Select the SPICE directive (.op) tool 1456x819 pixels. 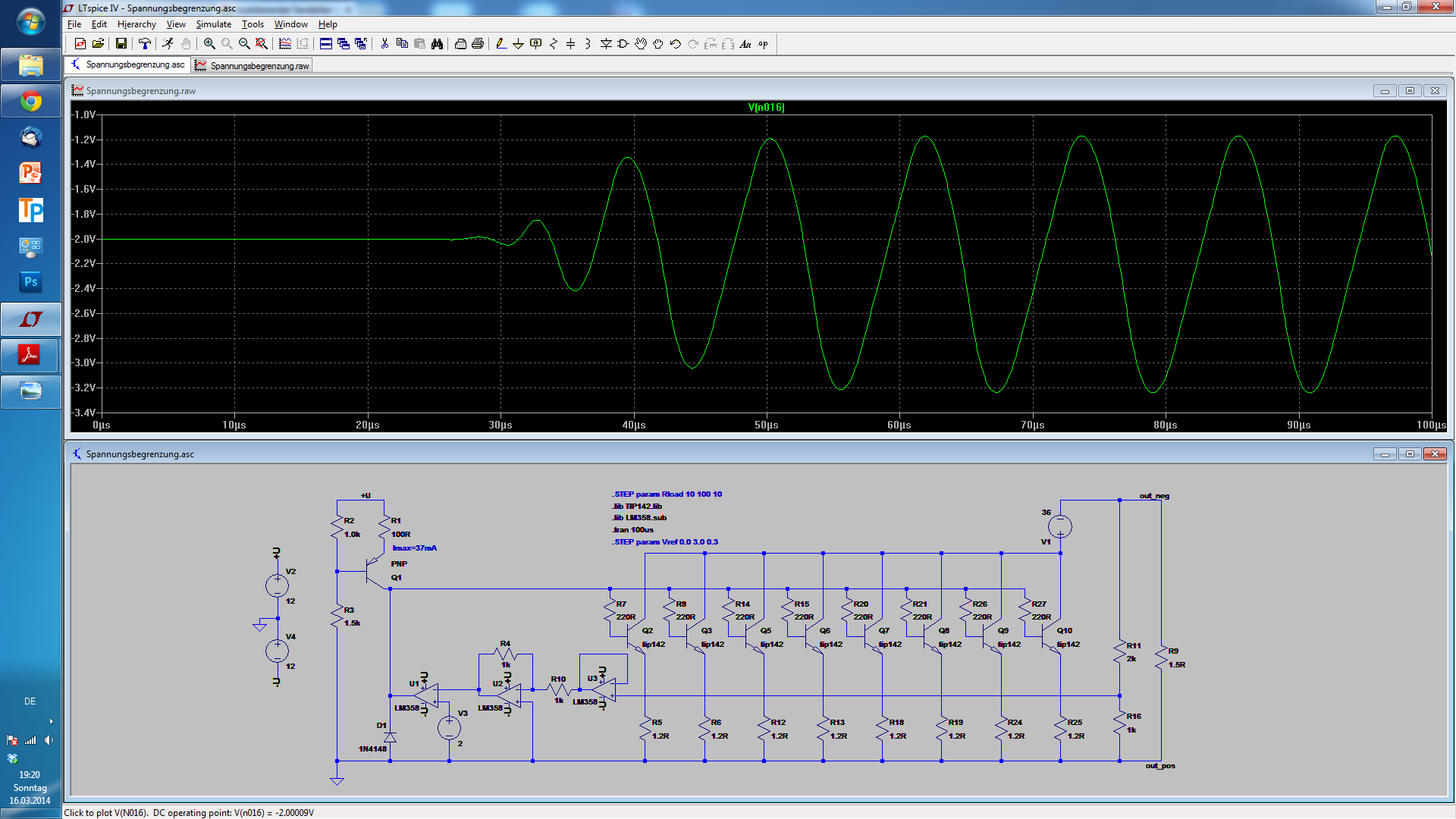pyautogui.click(x=763, y=44)
